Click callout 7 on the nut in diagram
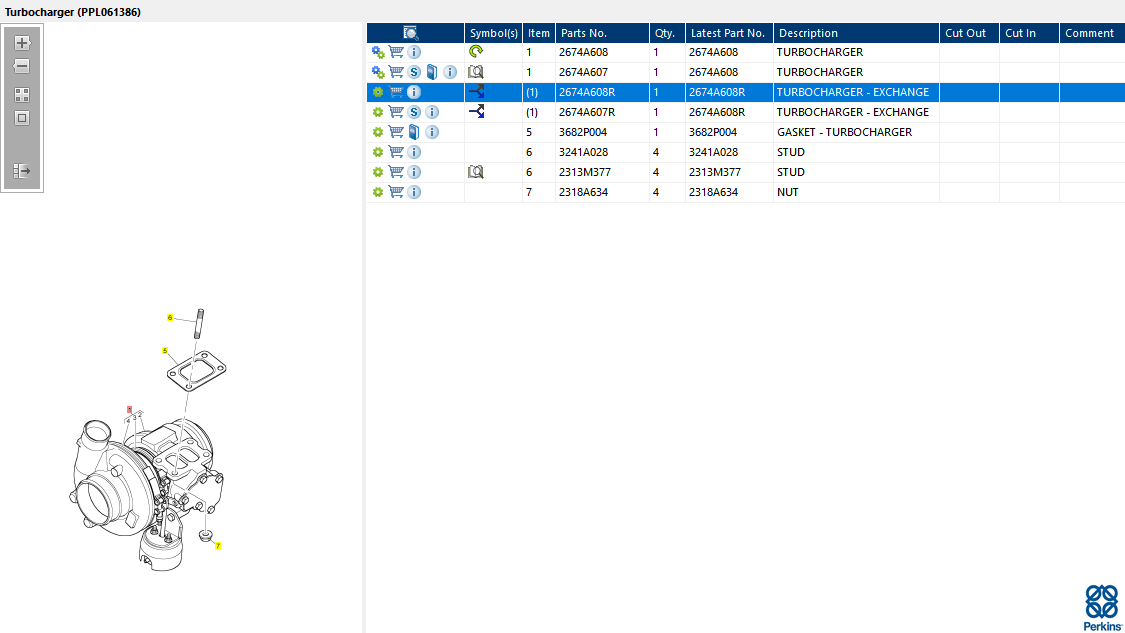 tap(218, 546)
